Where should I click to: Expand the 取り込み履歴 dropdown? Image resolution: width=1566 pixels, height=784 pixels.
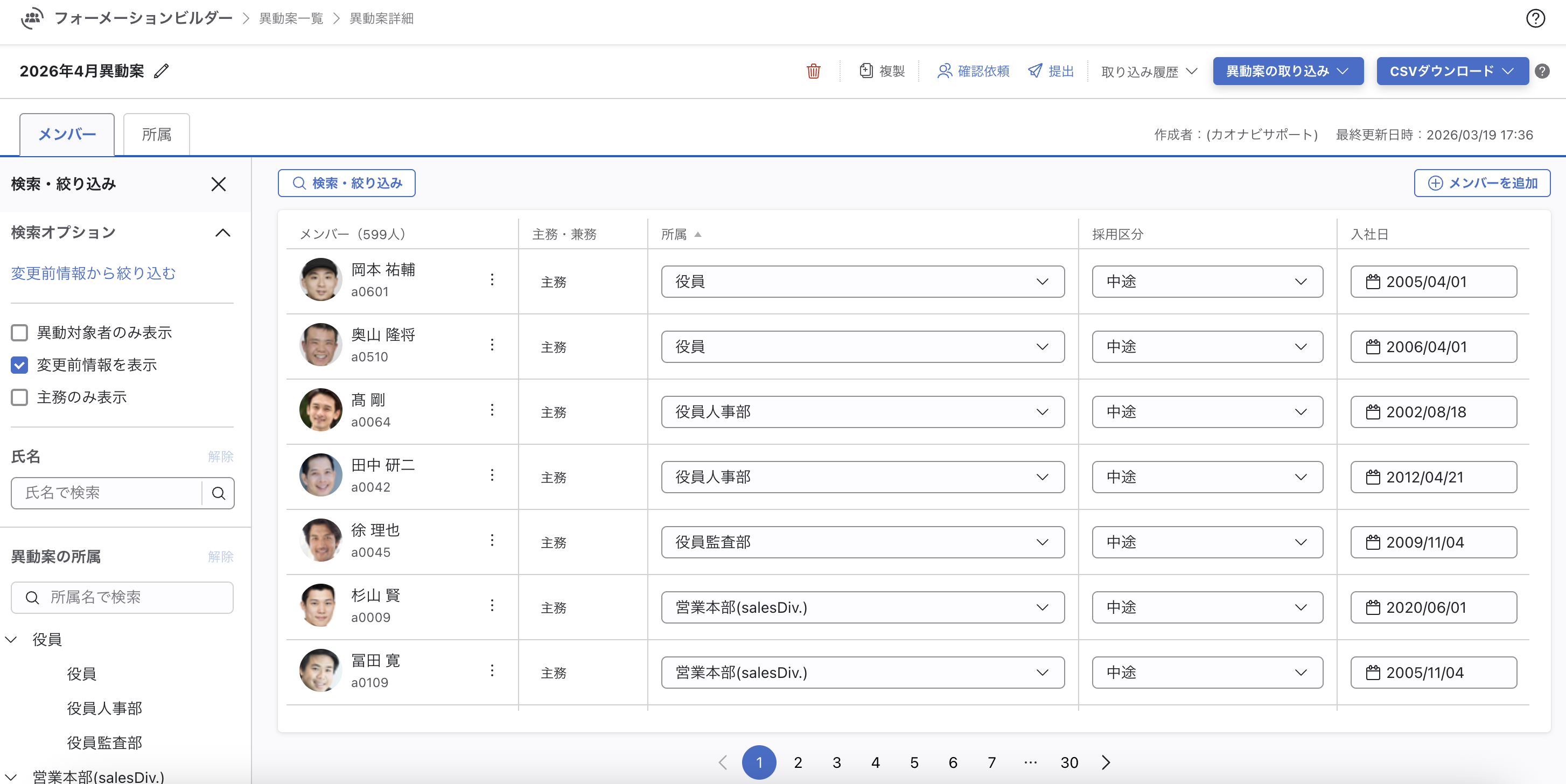(1148, 72)
